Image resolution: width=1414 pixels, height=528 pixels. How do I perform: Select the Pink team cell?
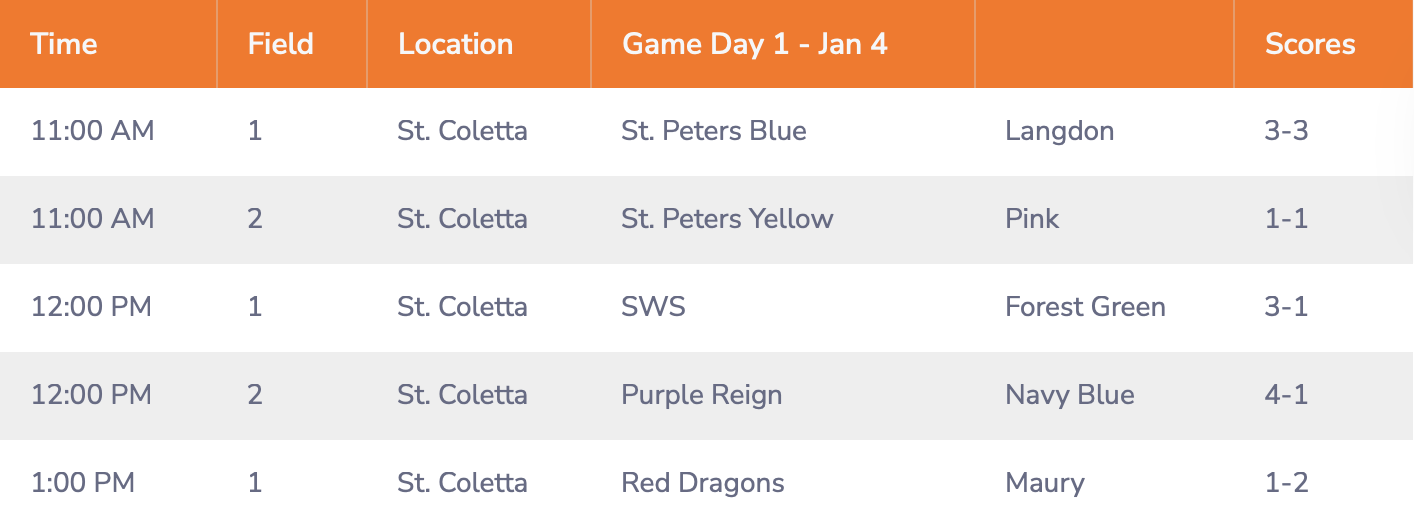pyautogui.click(x=1032, y=219)
